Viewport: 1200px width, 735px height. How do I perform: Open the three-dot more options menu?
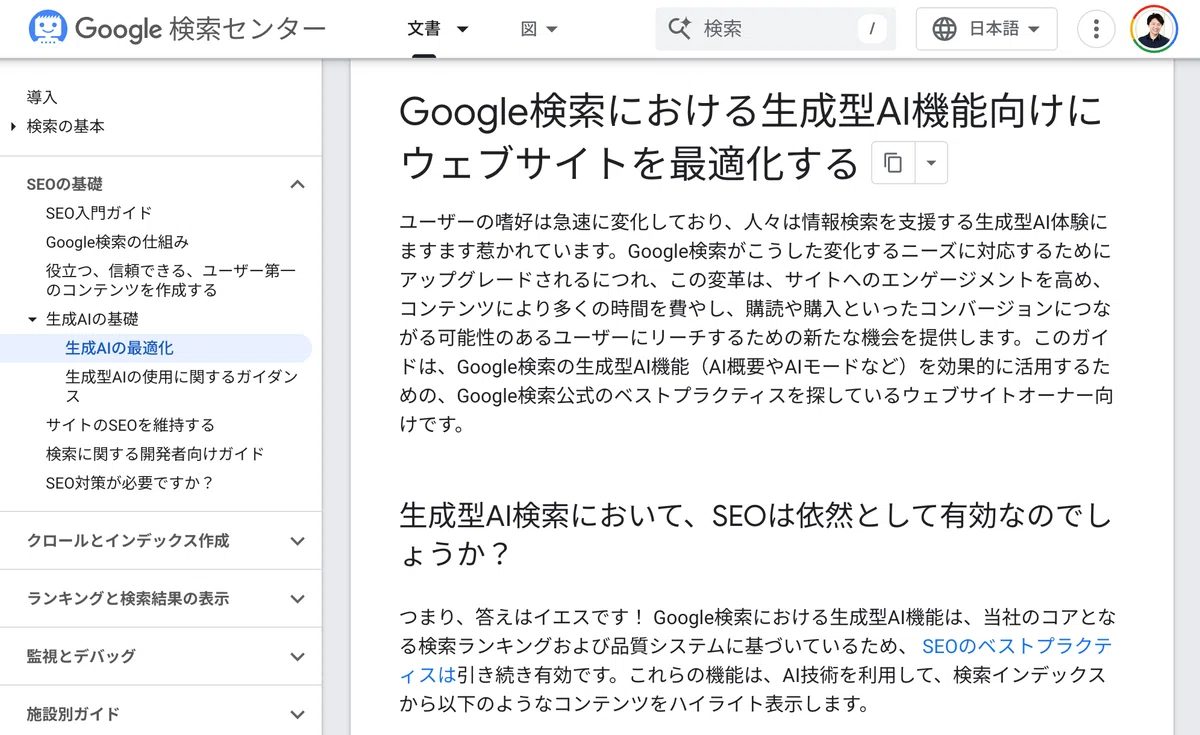pos(1096,29)
